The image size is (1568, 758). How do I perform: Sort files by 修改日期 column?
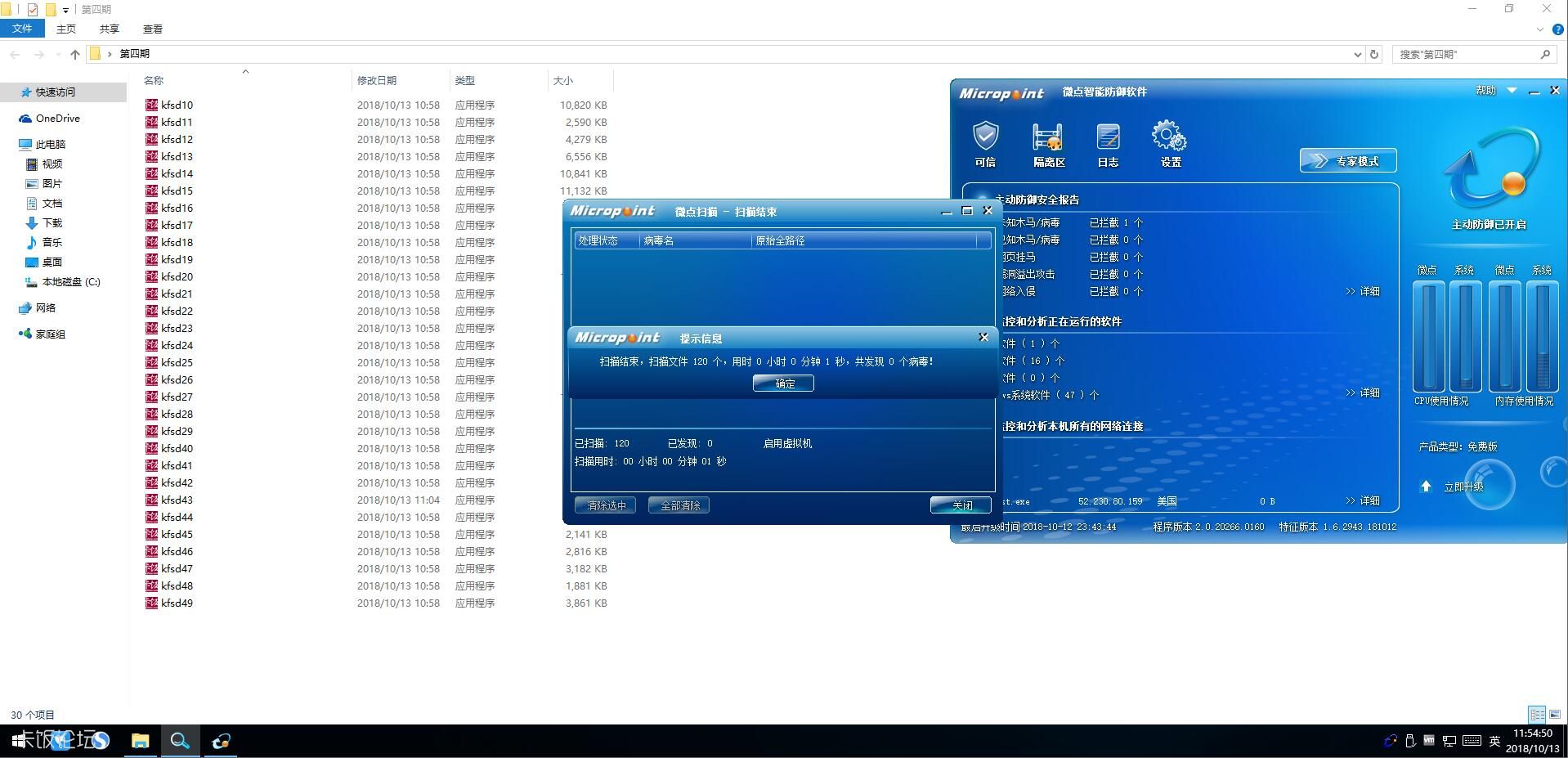(401, 80)
